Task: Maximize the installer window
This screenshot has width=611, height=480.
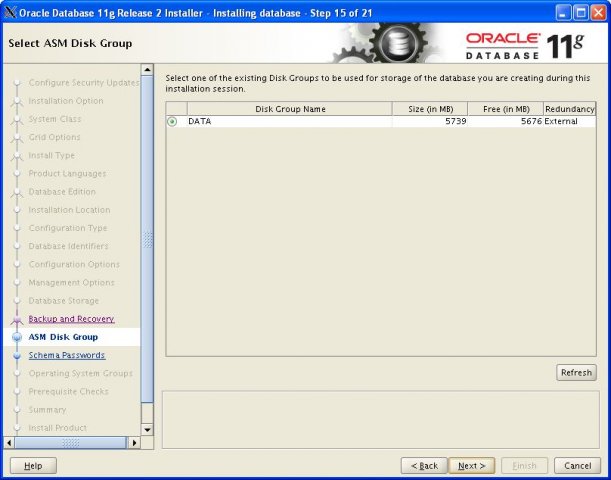Action: coord(581,13)
